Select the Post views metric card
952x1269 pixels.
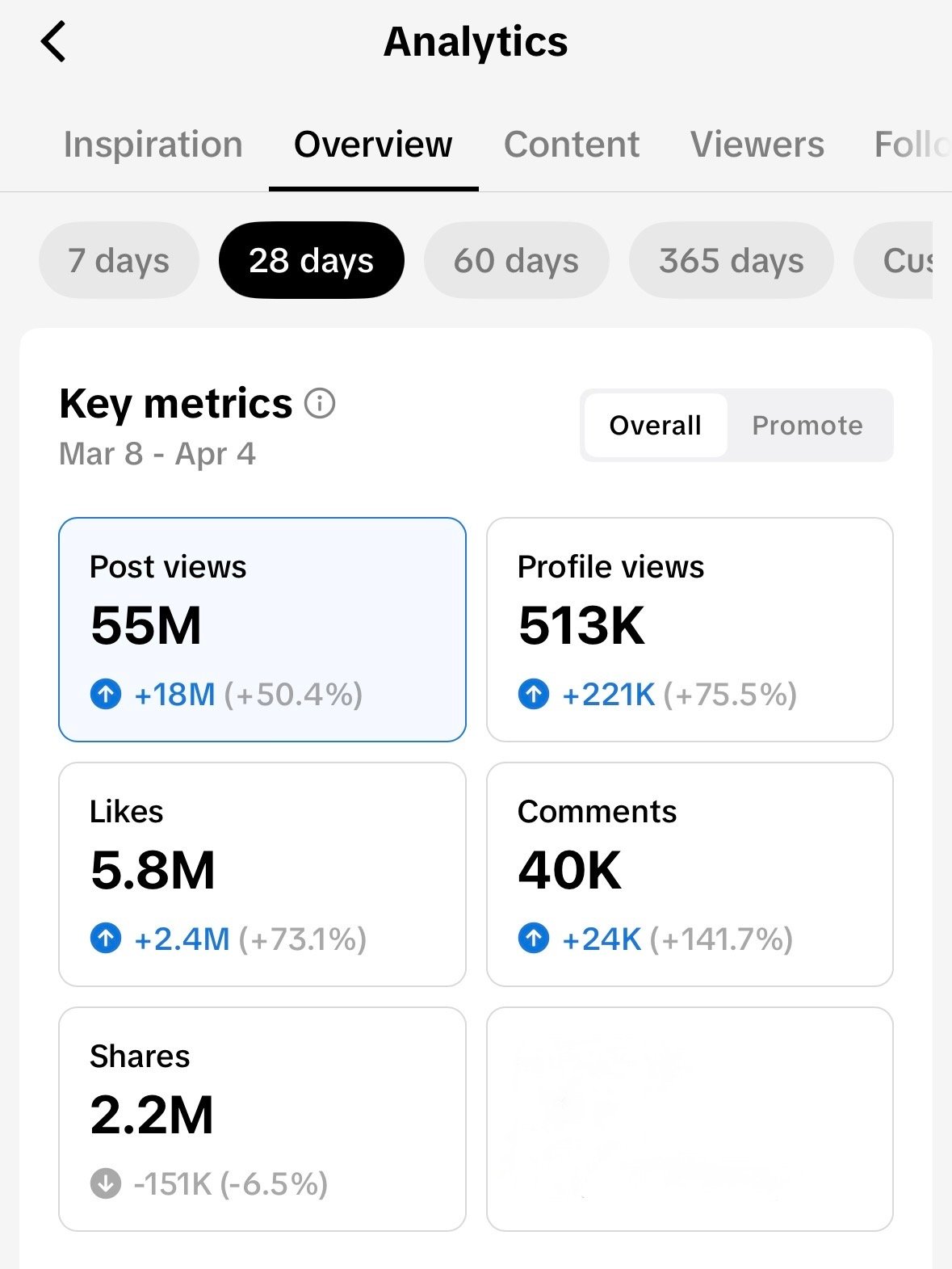click(262, 629)
